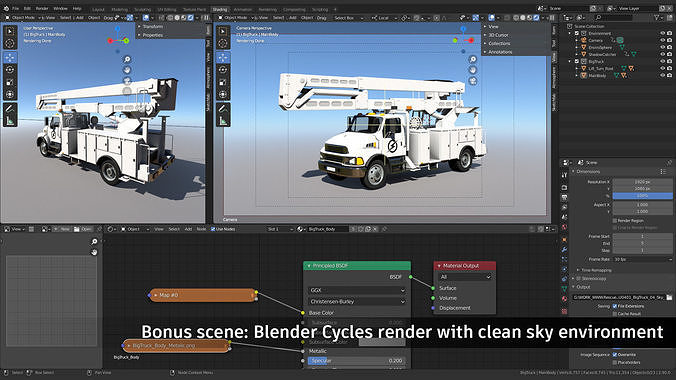Activate Move tool in User Perspective viewport

click(10, 57)
